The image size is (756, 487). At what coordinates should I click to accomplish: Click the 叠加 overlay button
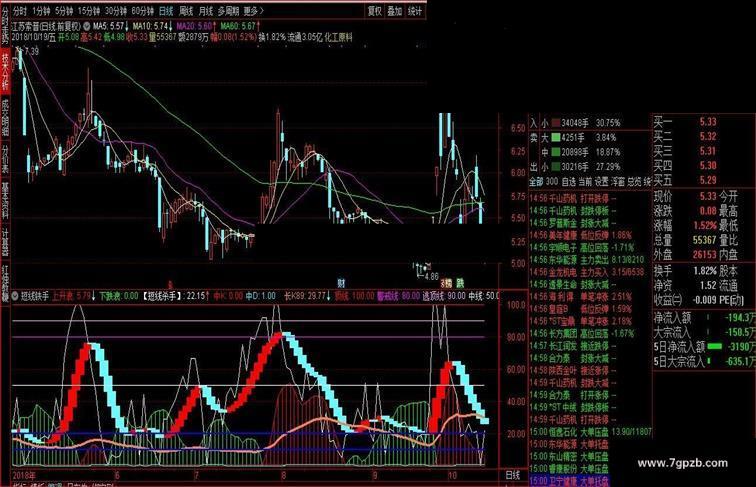pos(394,11)
